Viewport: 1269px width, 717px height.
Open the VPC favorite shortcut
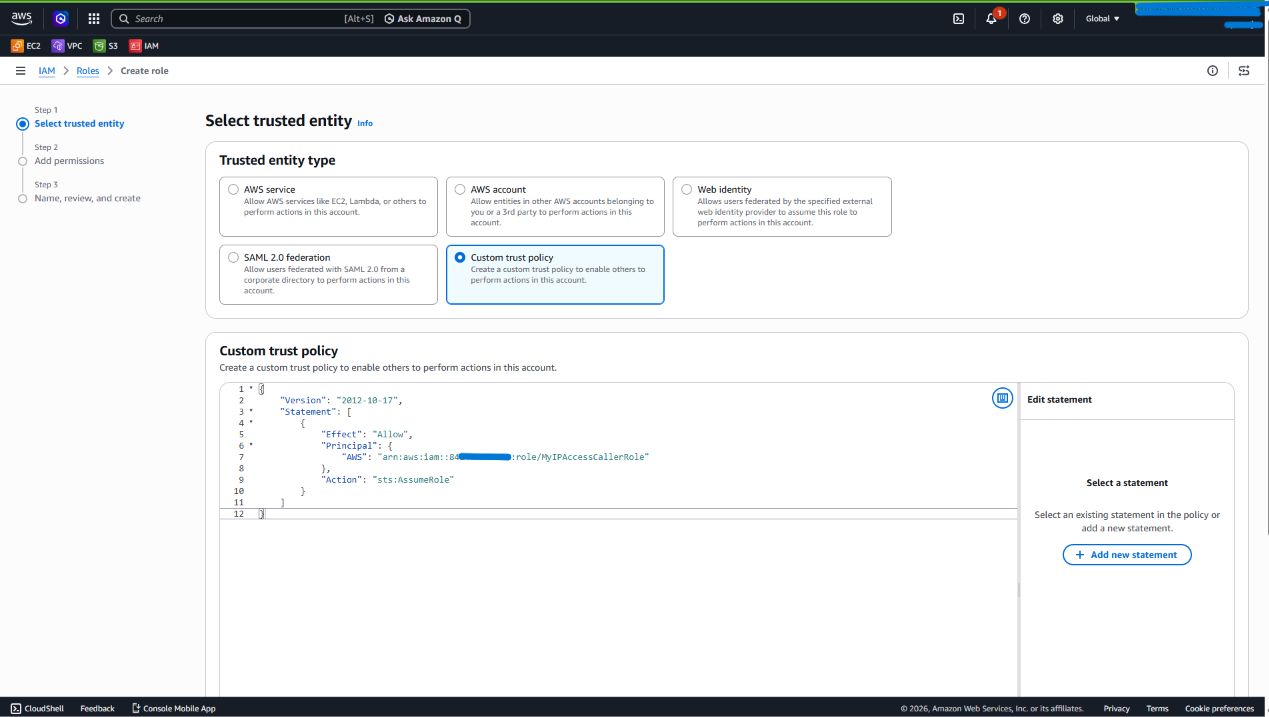click(x=67, y=46)
